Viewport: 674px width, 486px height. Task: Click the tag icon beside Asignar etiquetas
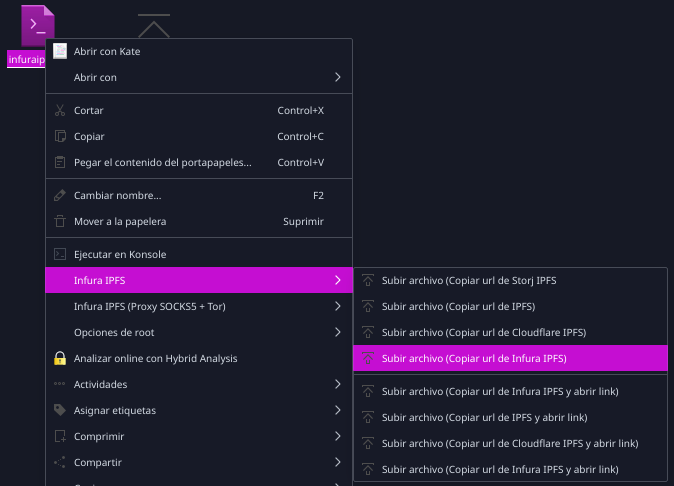pos(60,410)
